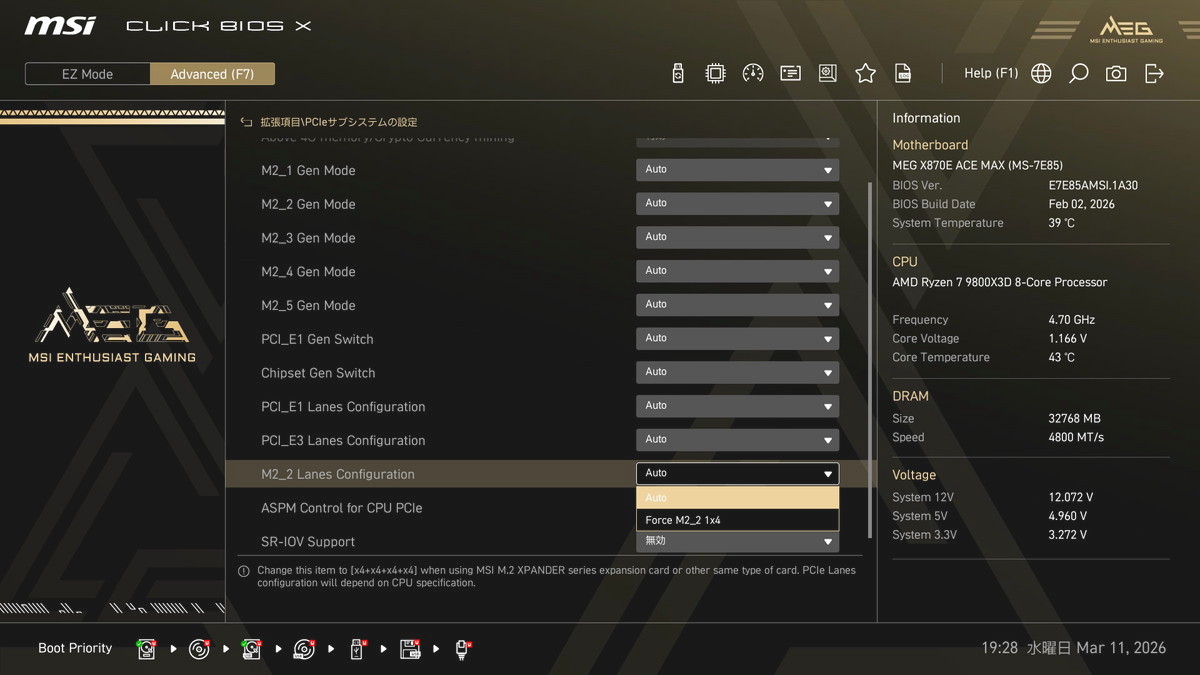Open the LOG file icon
Screen dimensions: 1200x675
click(903, 73)
